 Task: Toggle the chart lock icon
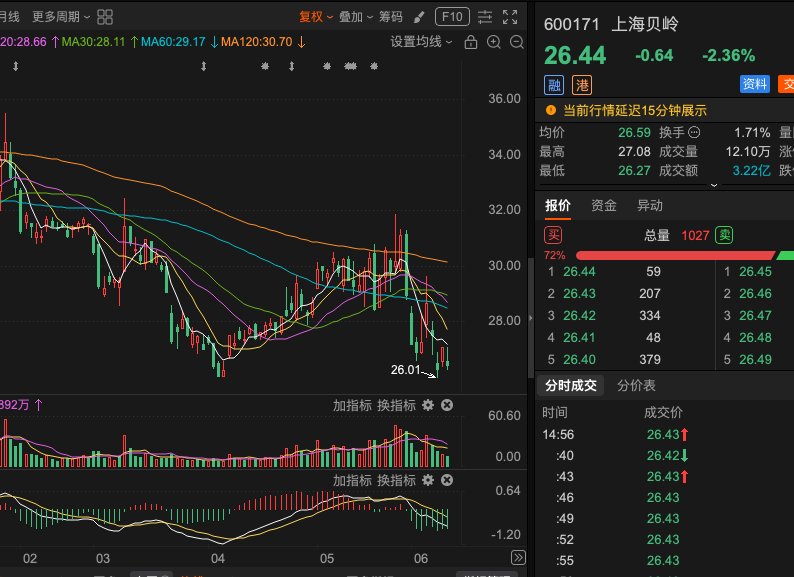471,42
